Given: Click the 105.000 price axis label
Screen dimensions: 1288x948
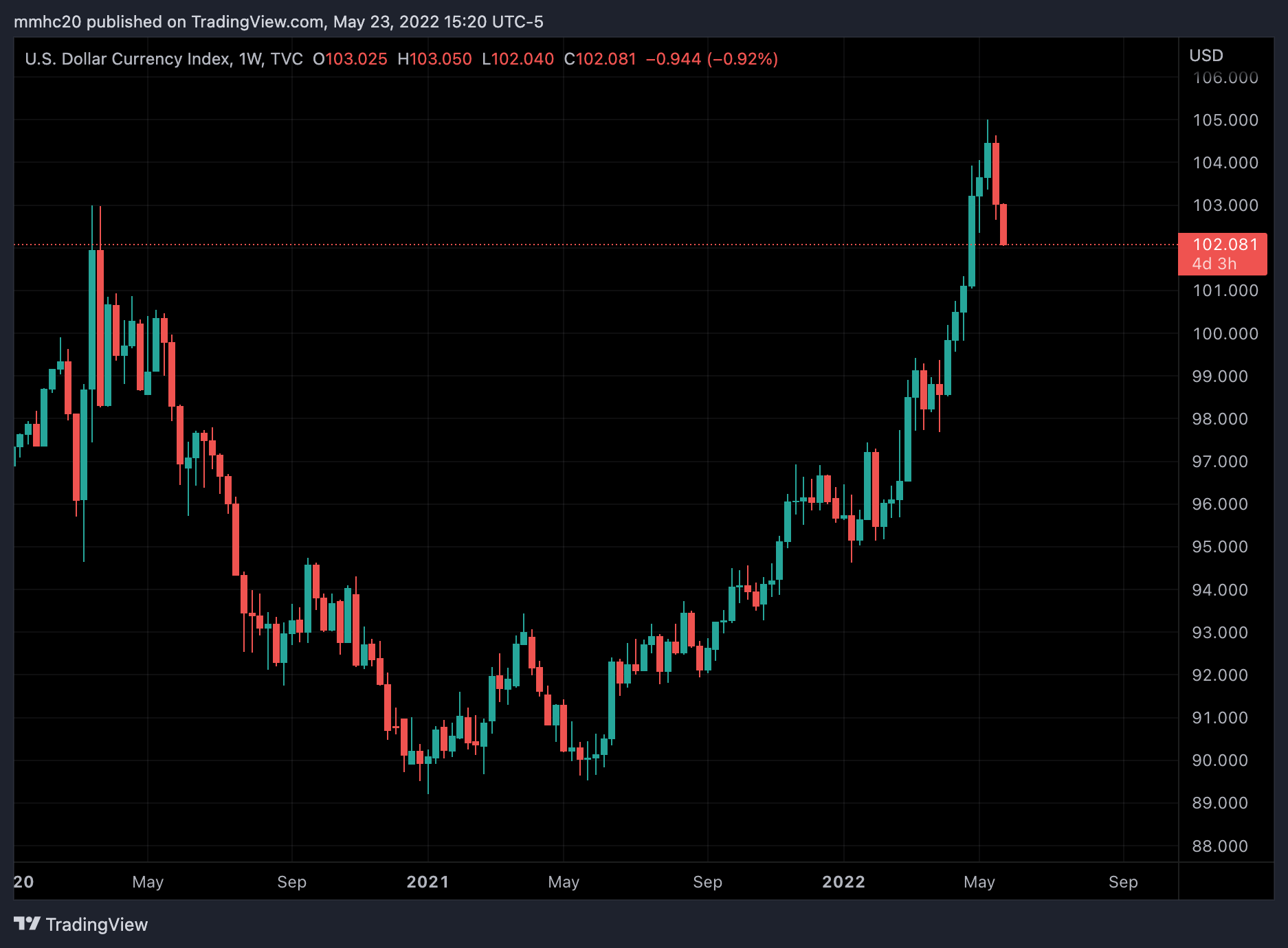Looking at the screenshot, I should (x=1225, y=120).
